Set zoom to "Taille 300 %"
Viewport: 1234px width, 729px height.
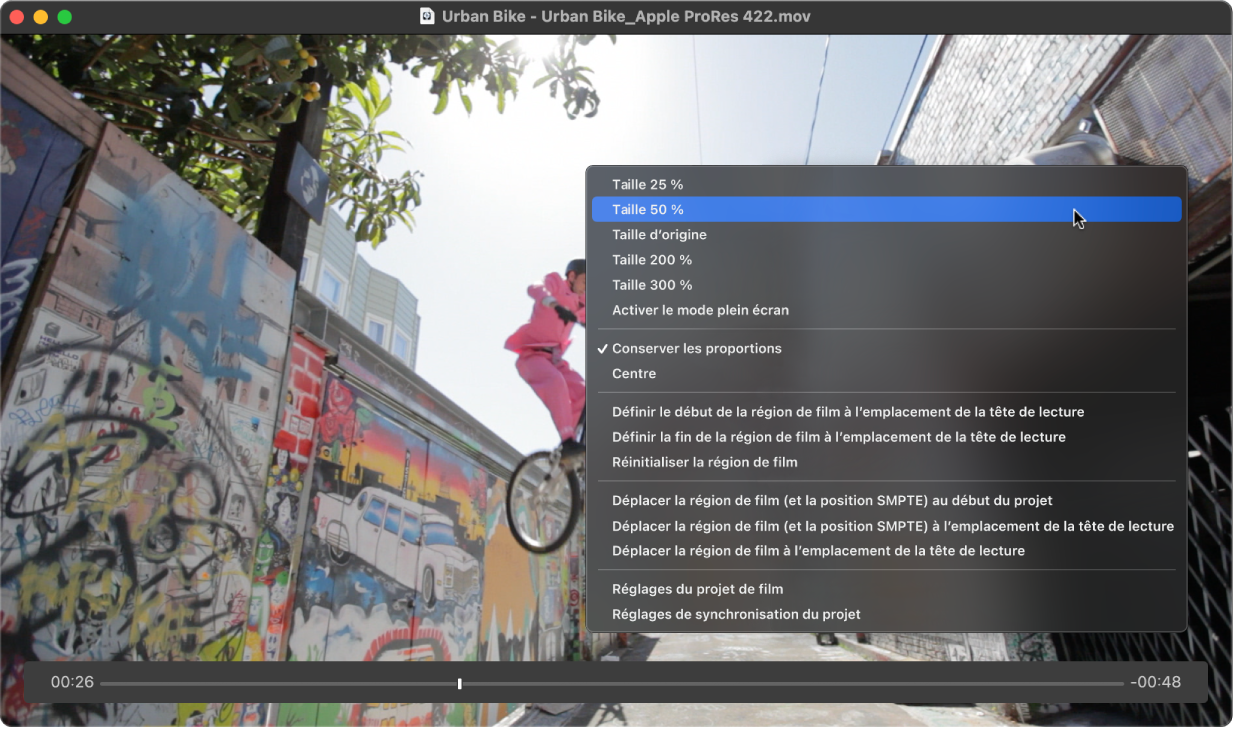652,284
